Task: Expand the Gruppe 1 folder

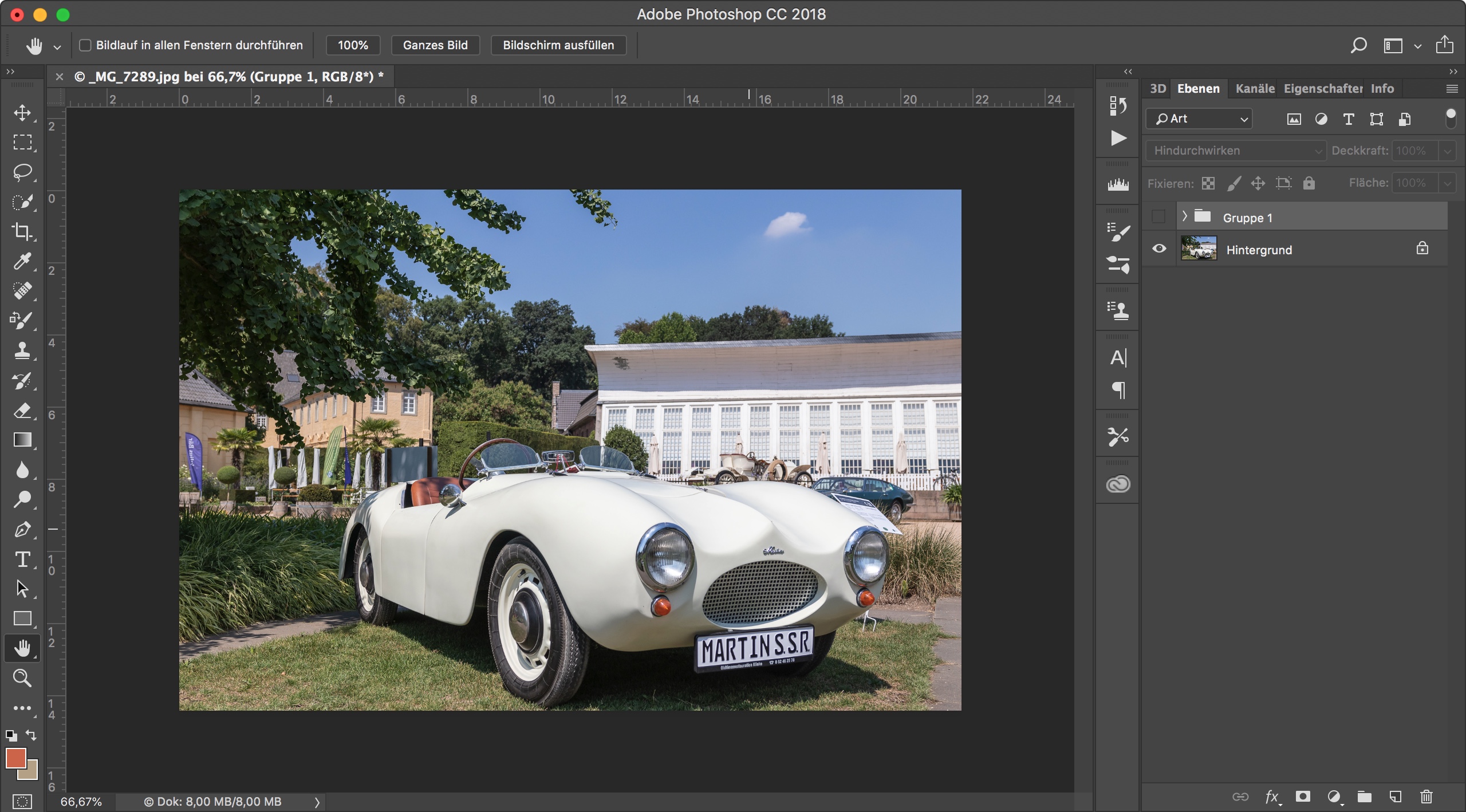Action: click(x=1184, y=216)
